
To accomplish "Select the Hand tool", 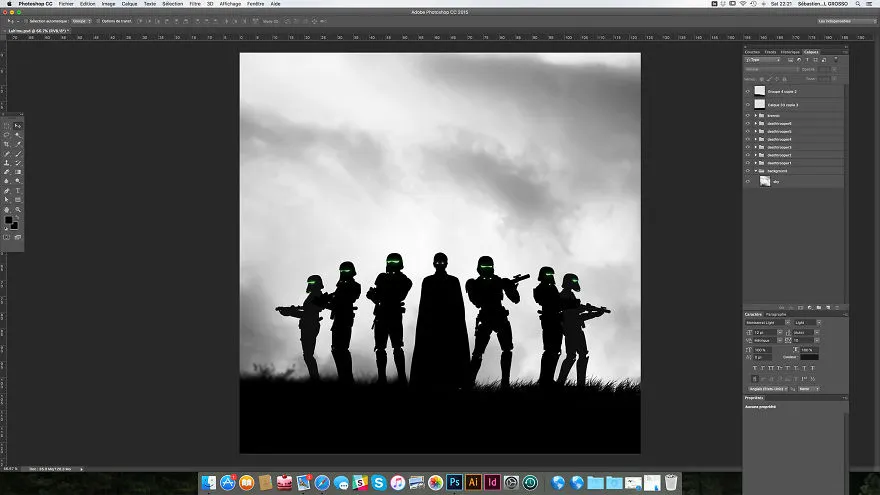I will (7, 209).
